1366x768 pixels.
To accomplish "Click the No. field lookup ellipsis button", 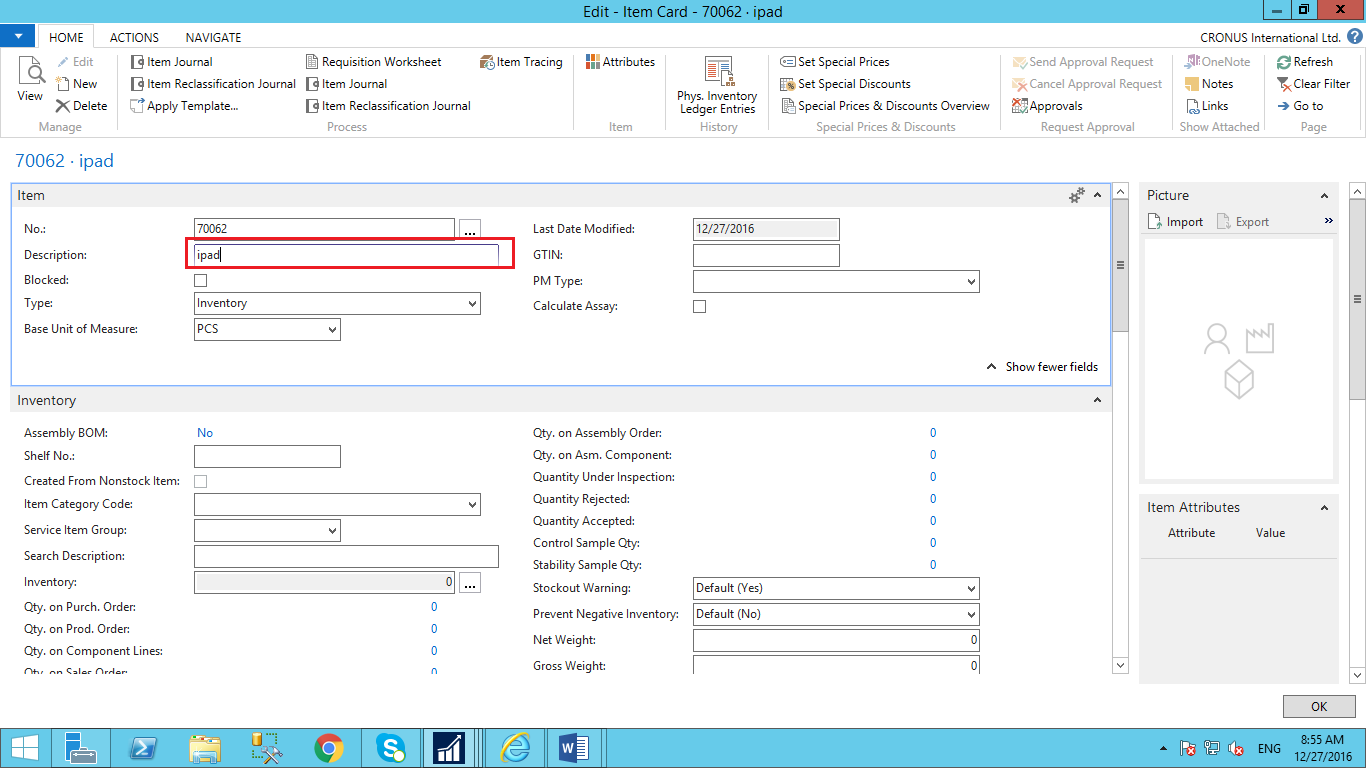I will point(470,230).
